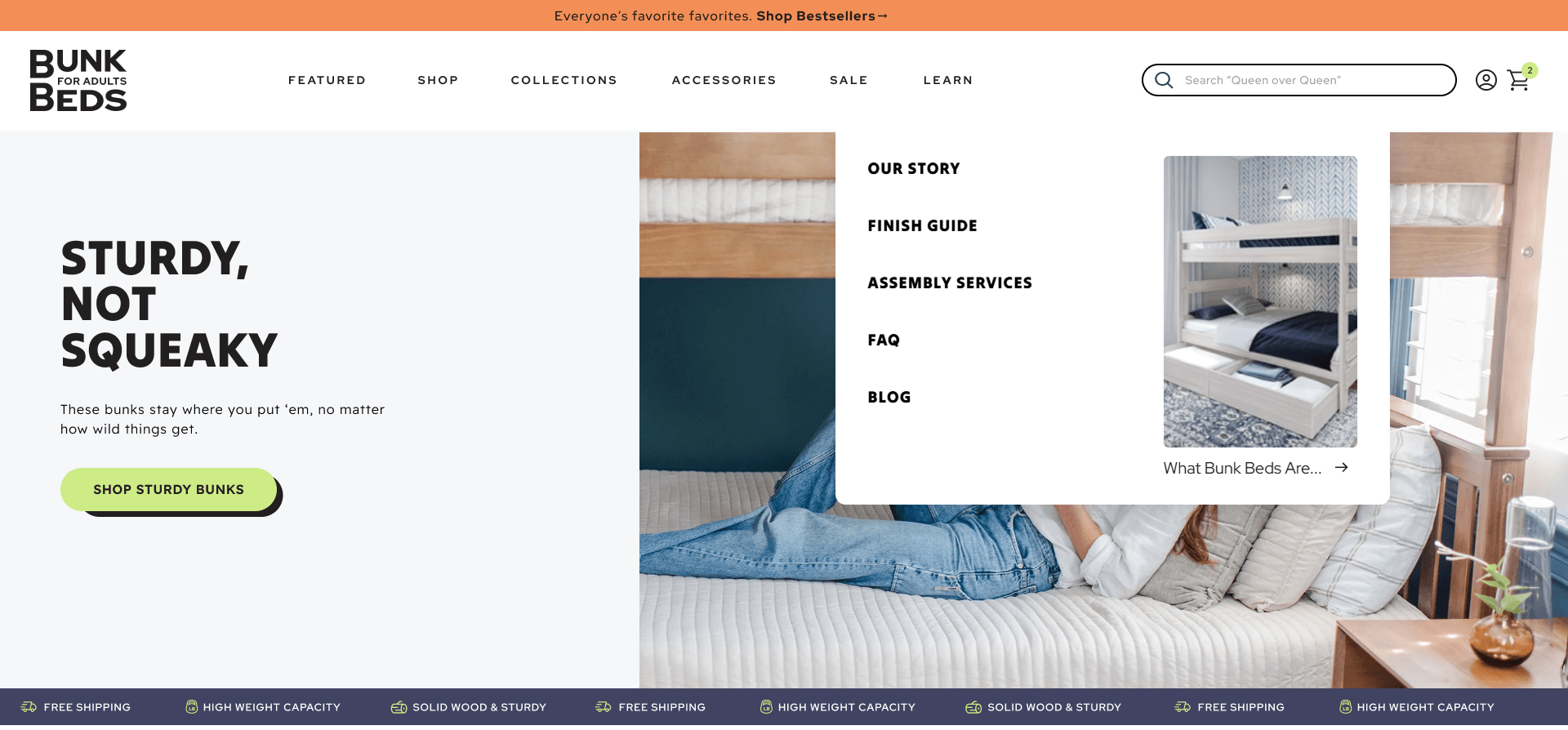
Task: Focus the Queen over Queen search field
Action: [x=1298, y=80]
